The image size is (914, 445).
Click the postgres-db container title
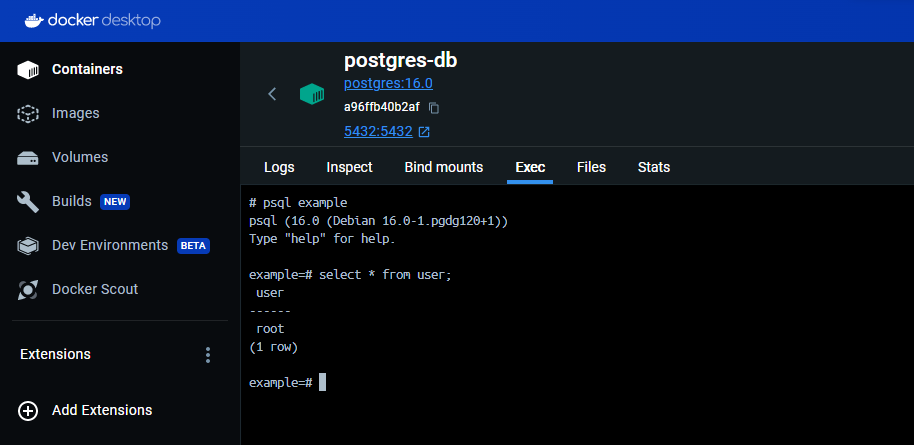pyautogui.click(x=400, y=61)
